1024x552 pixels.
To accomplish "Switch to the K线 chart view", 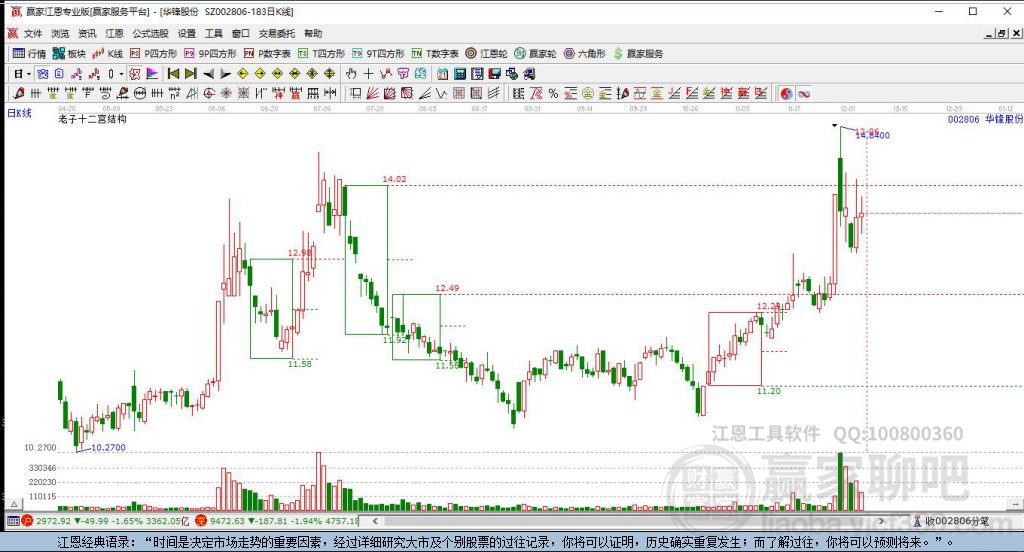I will 107,54.
